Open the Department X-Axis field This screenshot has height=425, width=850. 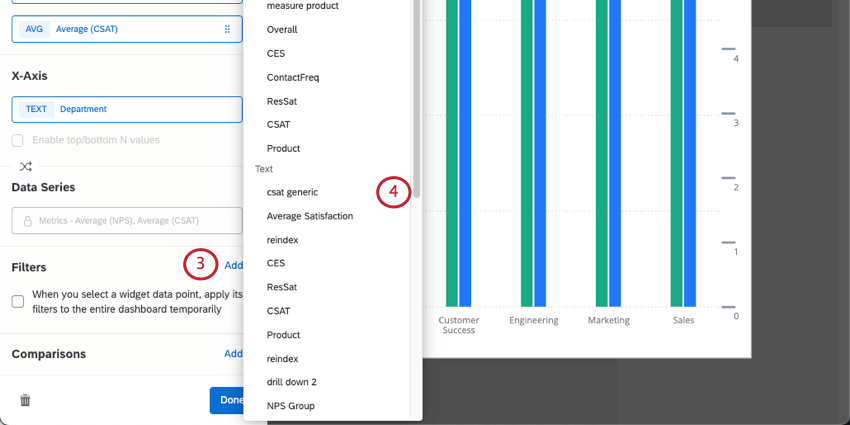coord(127,109)
